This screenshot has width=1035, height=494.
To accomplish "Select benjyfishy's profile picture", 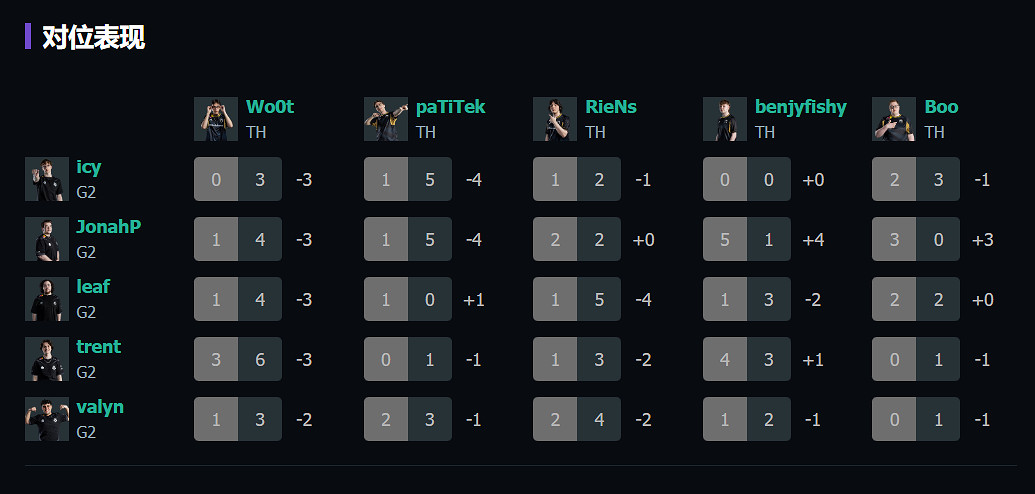I will click(x=724, y=119).
